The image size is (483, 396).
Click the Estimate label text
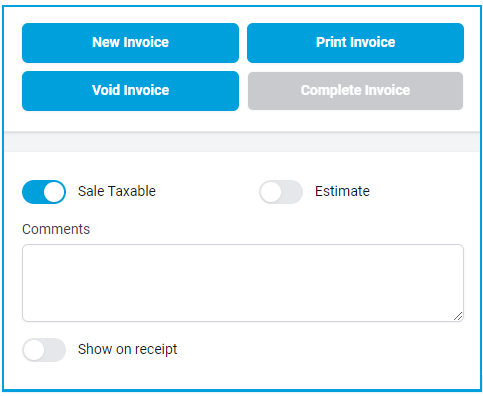(x=342, y=191)
